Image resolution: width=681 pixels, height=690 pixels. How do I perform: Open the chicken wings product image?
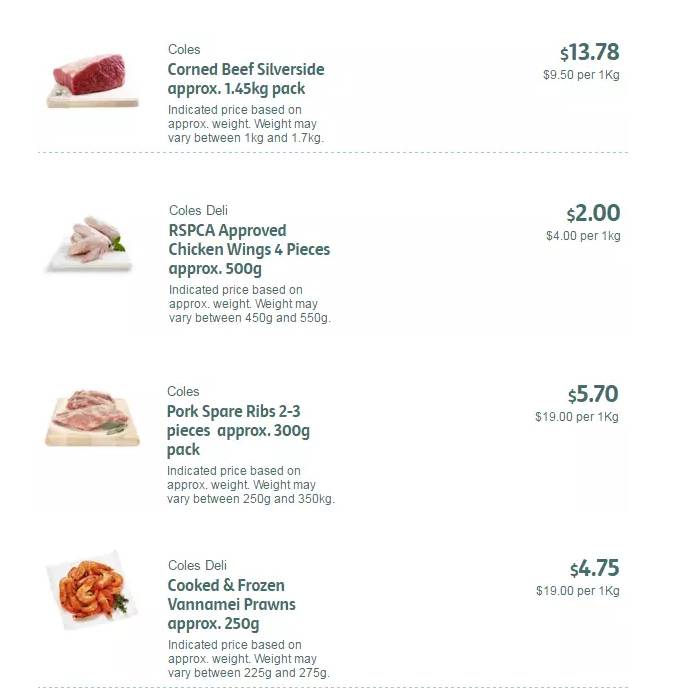pos(89,243)
